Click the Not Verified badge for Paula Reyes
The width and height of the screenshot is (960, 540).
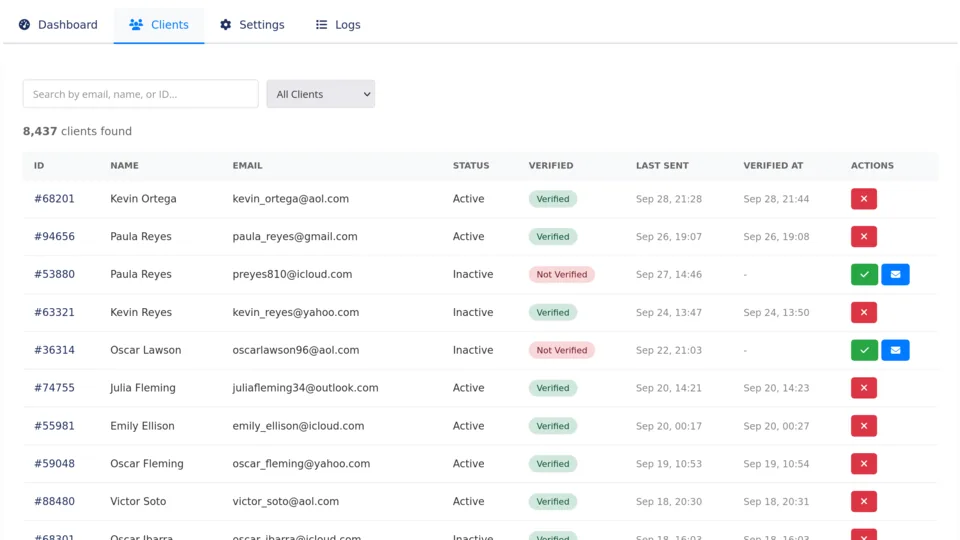pos(561,274)
